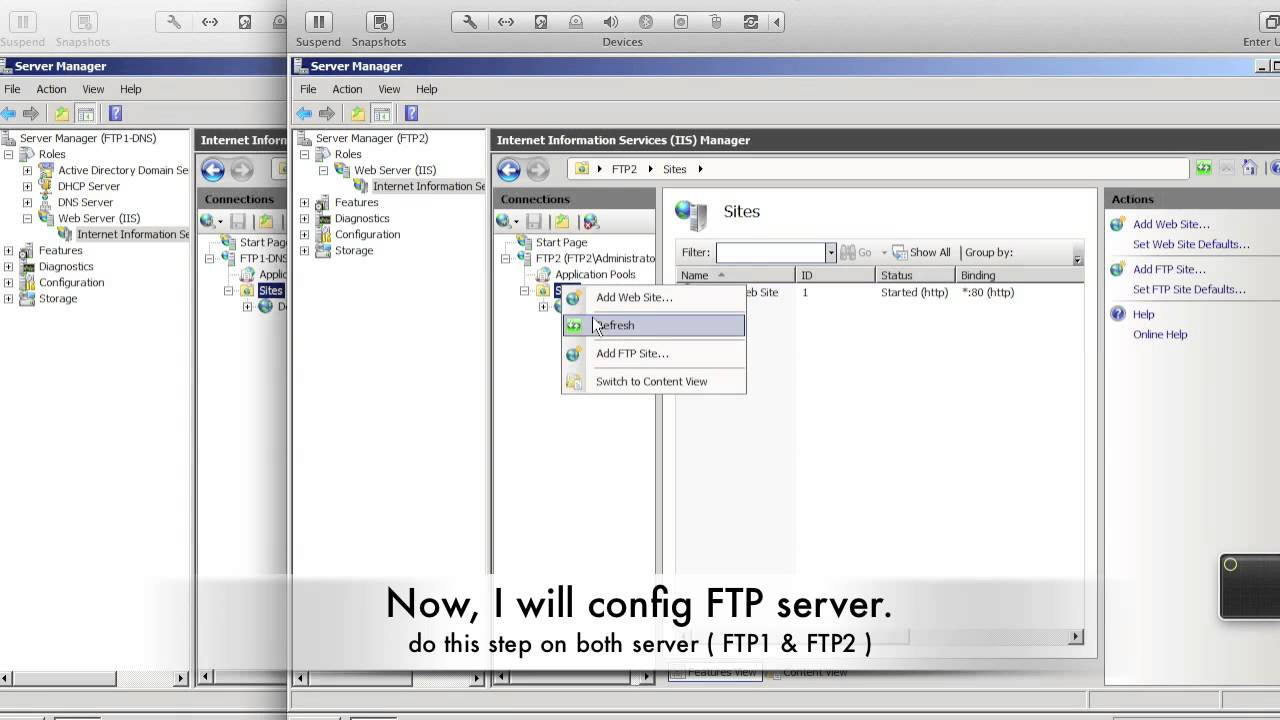The width and height of the screenshot is (1280, 720).
Task: Click the save icon in Connections toolbar
Action: point(534,221)
